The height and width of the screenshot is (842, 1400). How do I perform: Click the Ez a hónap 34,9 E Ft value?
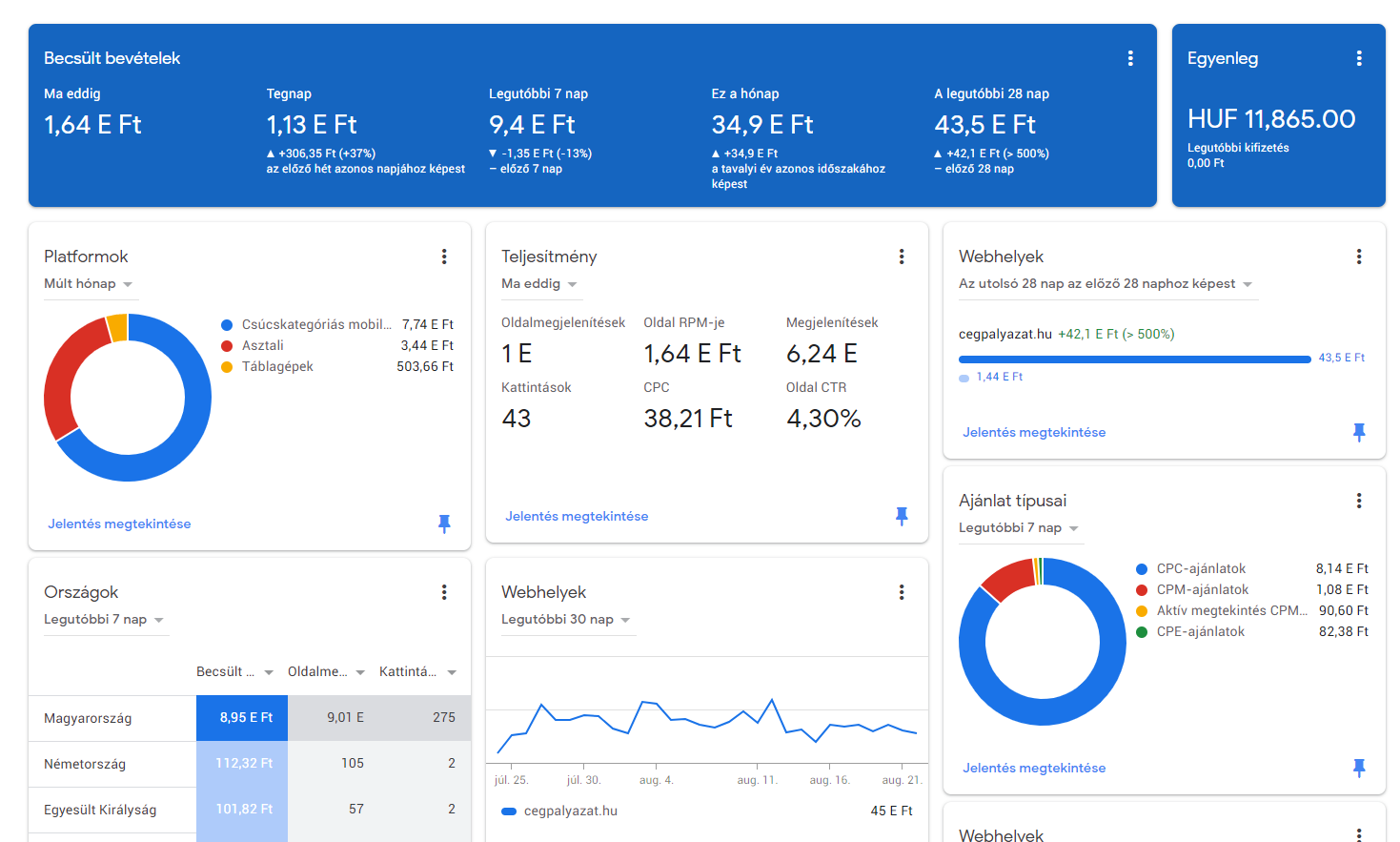[x=762, y=125]
